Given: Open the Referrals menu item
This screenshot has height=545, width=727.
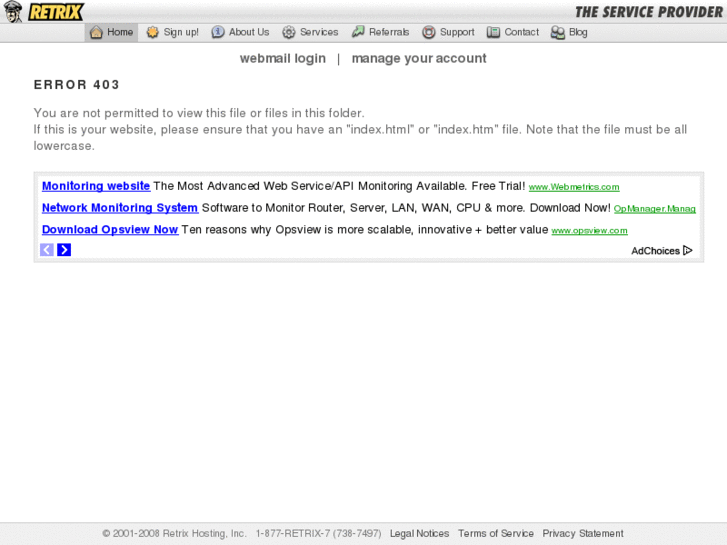Looking at the screenshot, I should (x=381, y=32).
